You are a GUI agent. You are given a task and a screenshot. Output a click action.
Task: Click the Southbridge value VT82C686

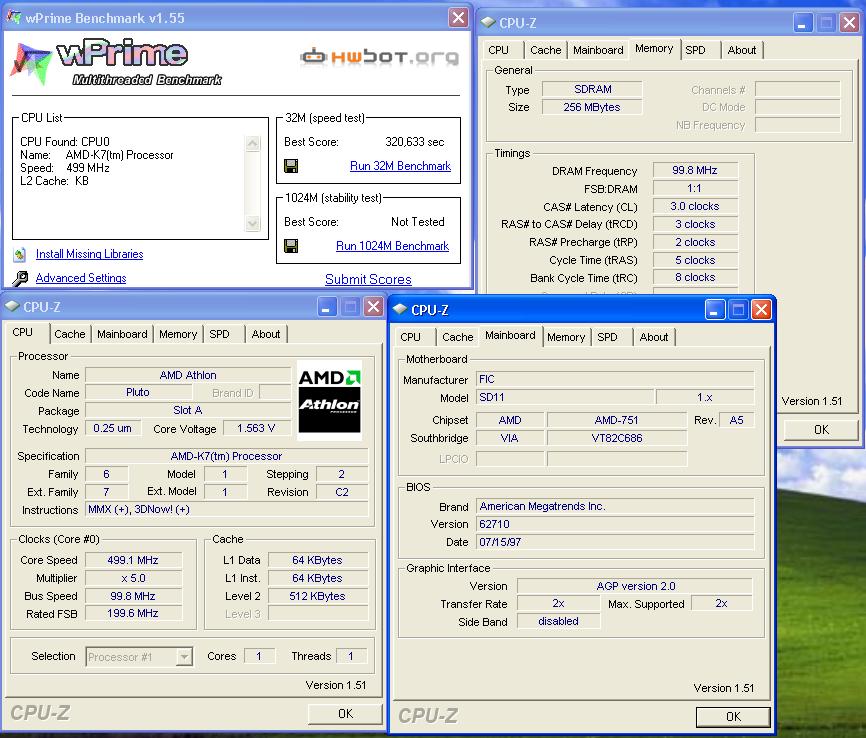point(617,438)
